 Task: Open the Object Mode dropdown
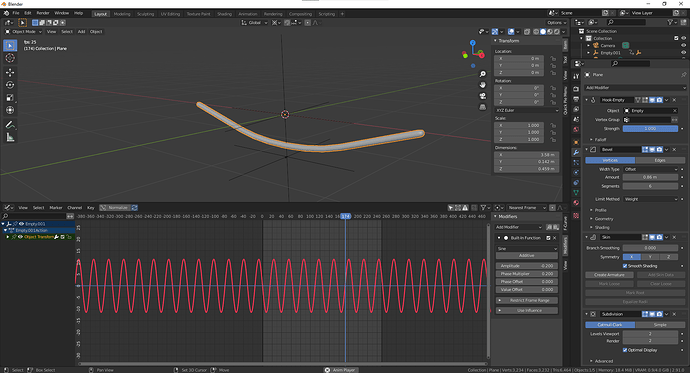pyautogui.click(x=23, y=32)
